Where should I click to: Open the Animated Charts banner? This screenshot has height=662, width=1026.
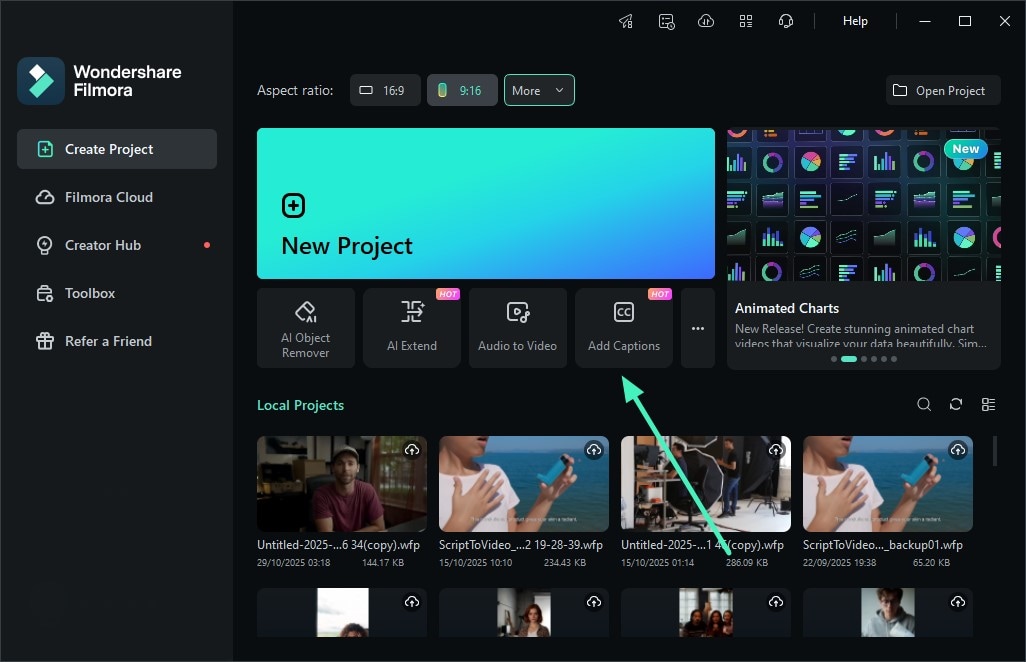coord(864,249)
